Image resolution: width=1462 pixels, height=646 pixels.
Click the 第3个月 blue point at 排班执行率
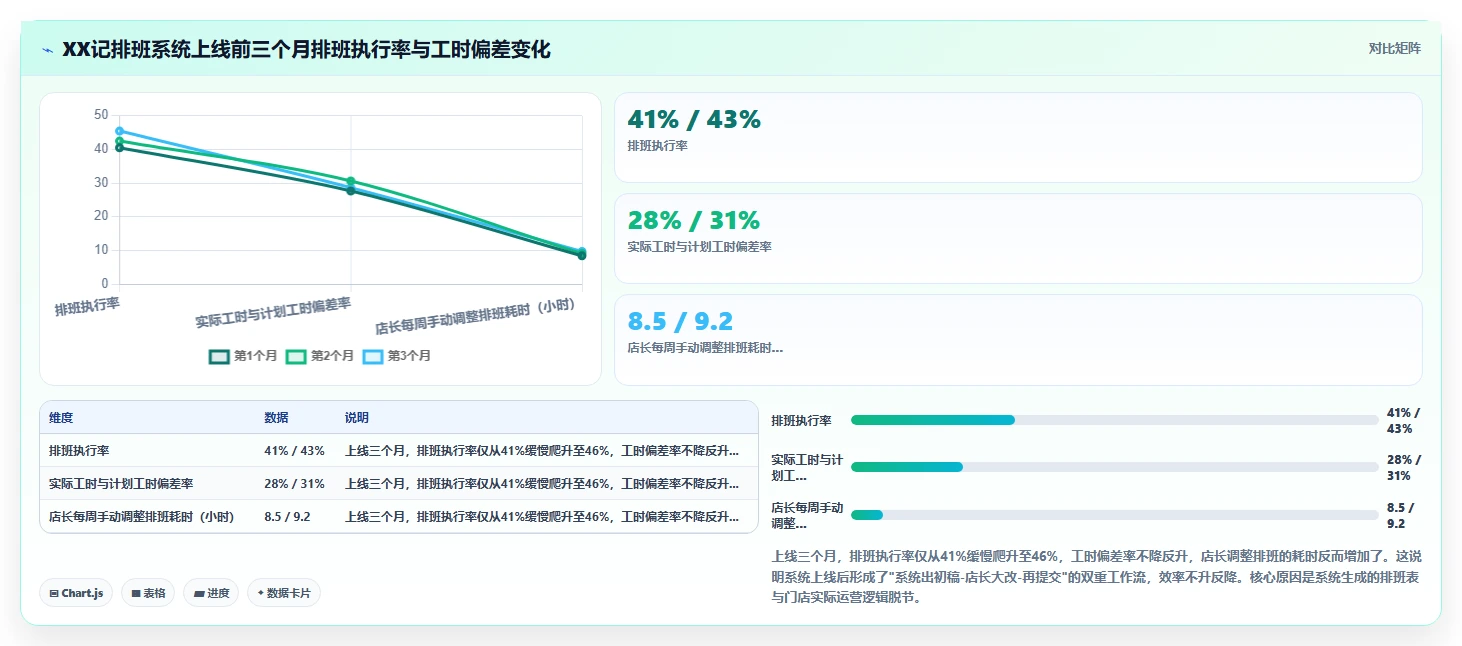[x=119, y=131]
